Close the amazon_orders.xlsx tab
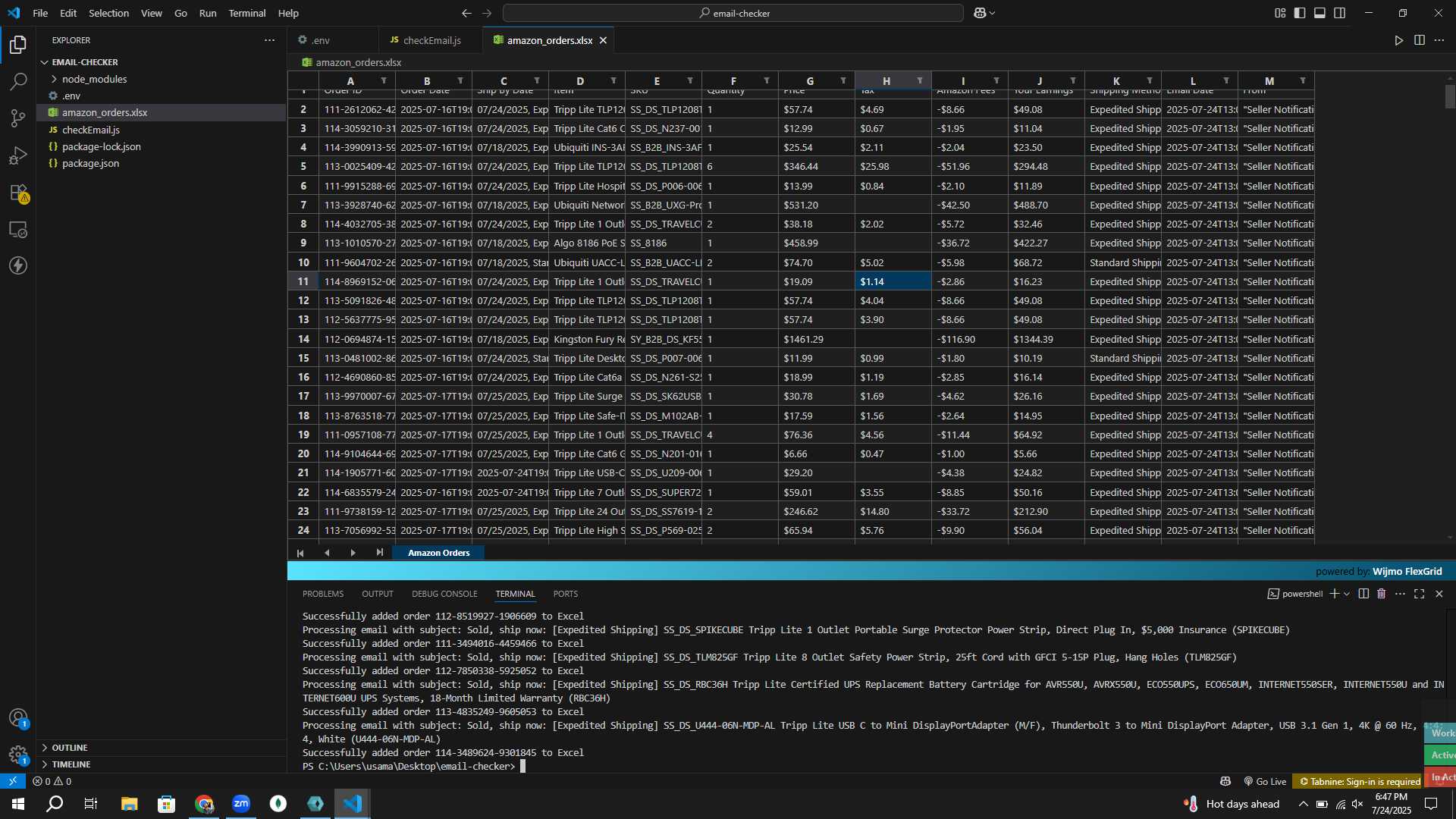 604,40
